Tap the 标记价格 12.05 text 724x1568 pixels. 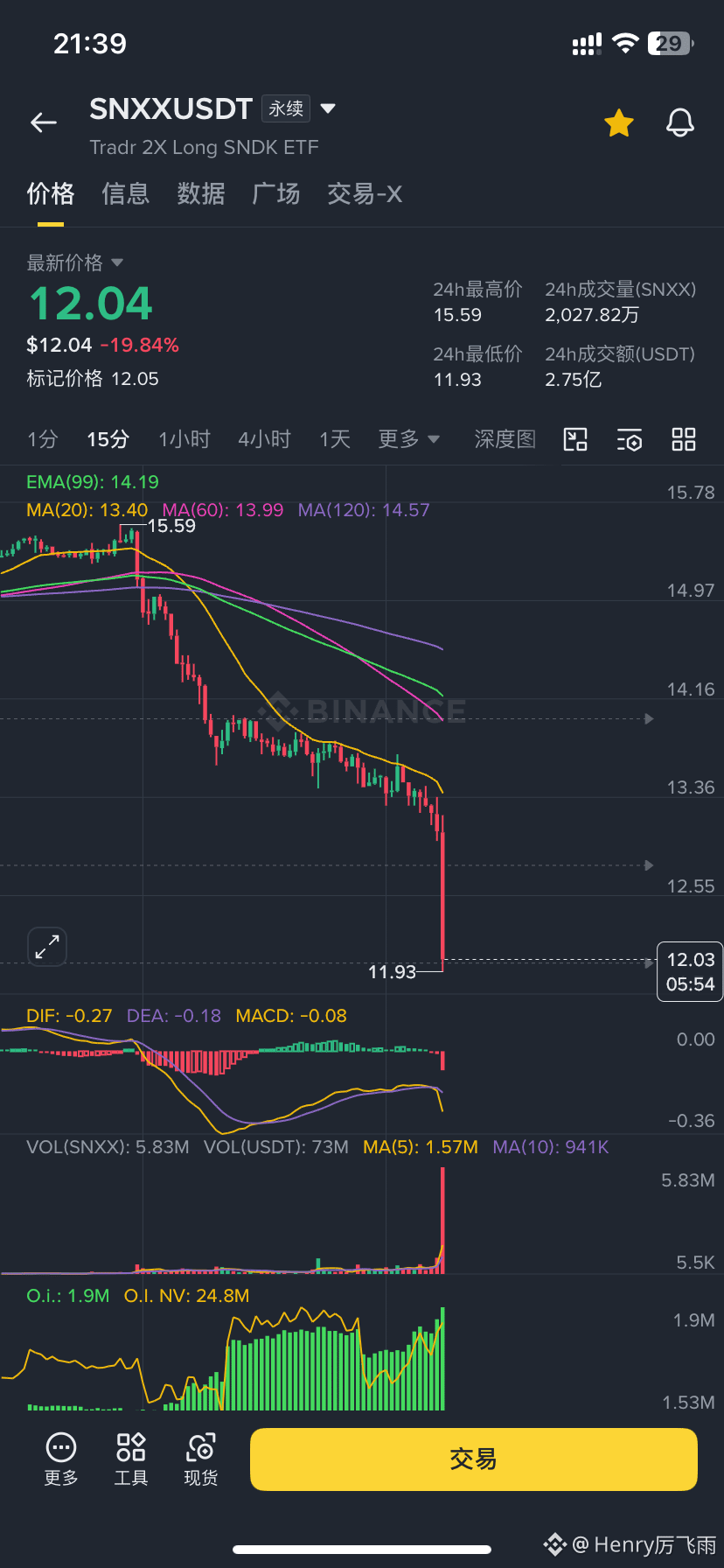(93, 379)
